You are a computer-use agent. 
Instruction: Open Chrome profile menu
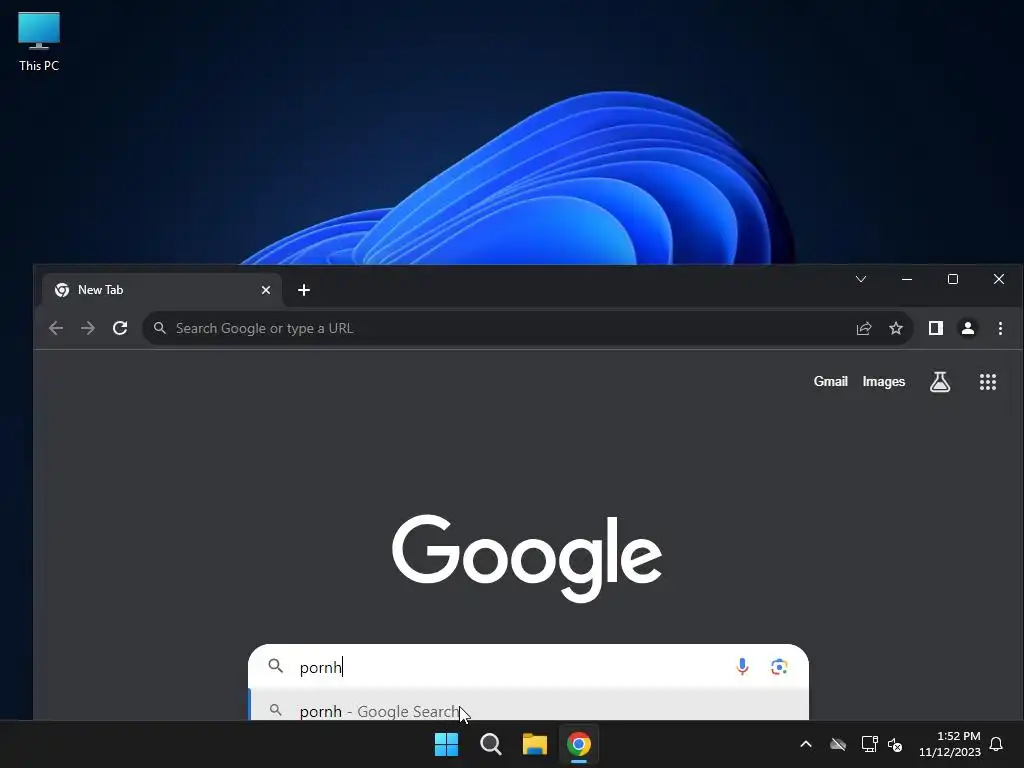[x=968, y=328]
